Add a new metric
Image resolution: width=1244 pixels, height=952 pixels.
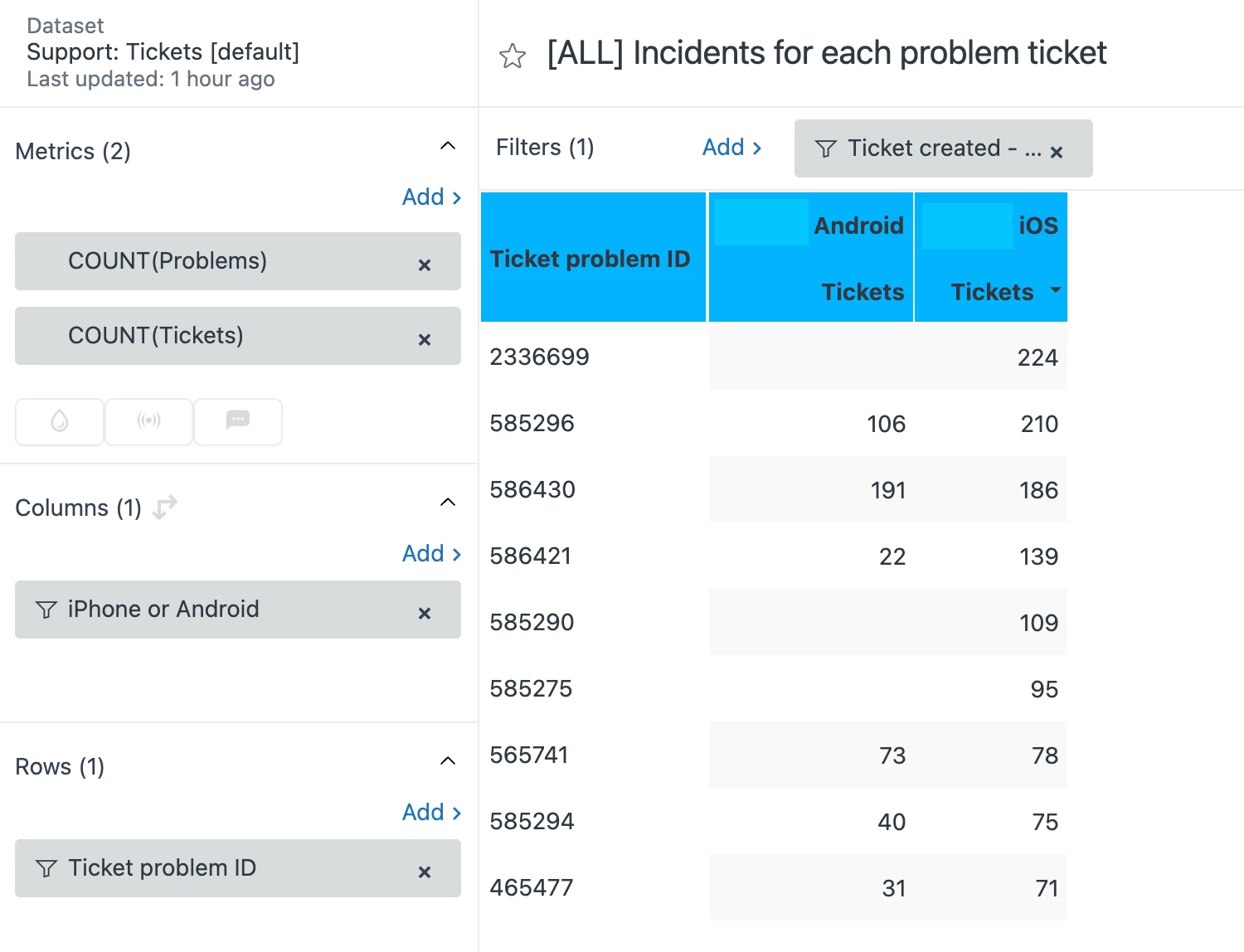[x=431, y=197]
